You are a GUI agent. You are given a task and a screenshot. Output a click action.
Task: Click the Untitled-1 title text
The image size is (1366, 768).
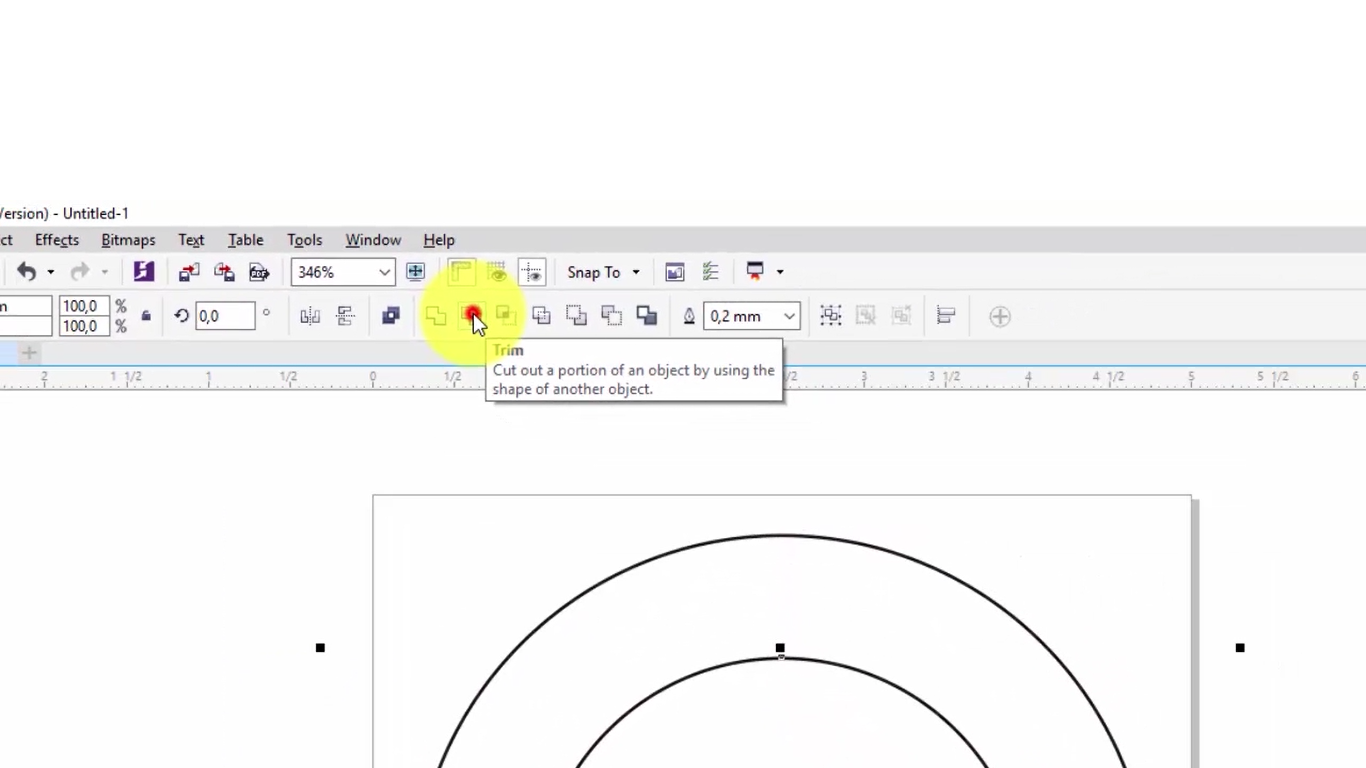click(x=96, y=213)
